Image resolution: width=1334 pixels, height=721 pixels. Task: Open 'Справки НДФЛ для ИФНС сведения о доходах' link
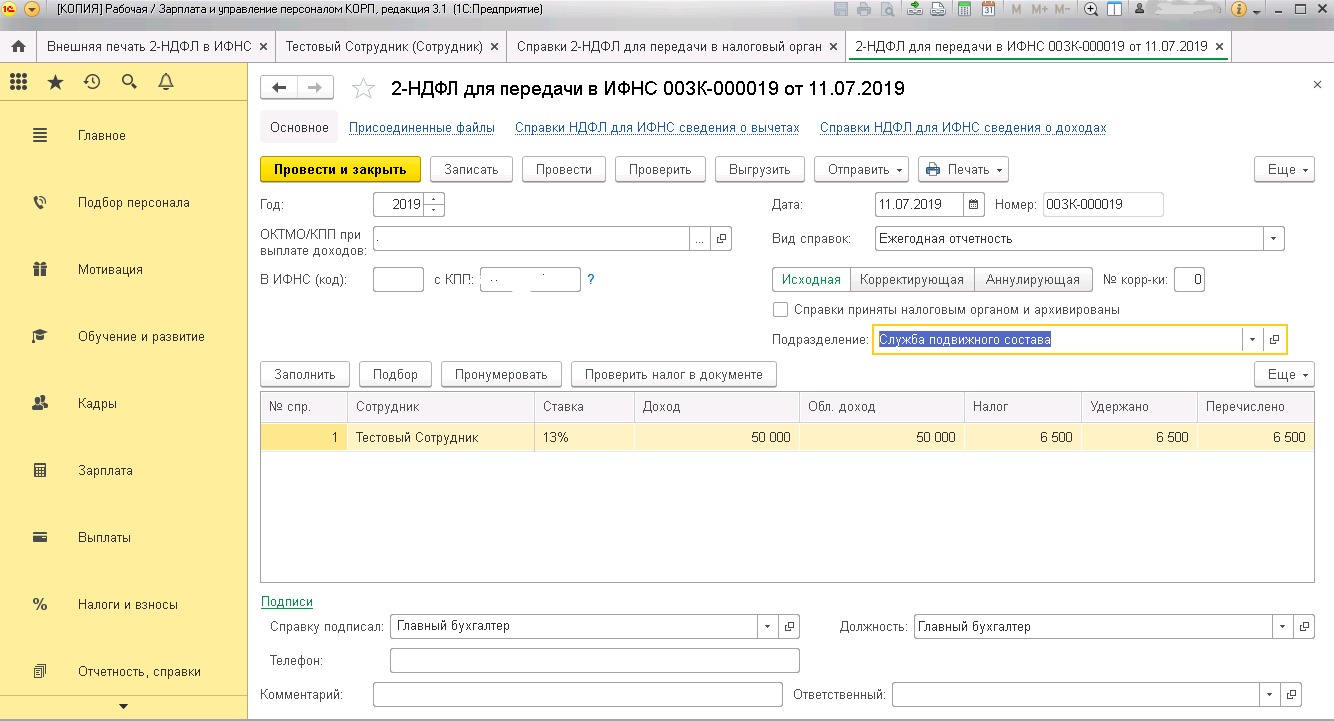tap(963, 128)
